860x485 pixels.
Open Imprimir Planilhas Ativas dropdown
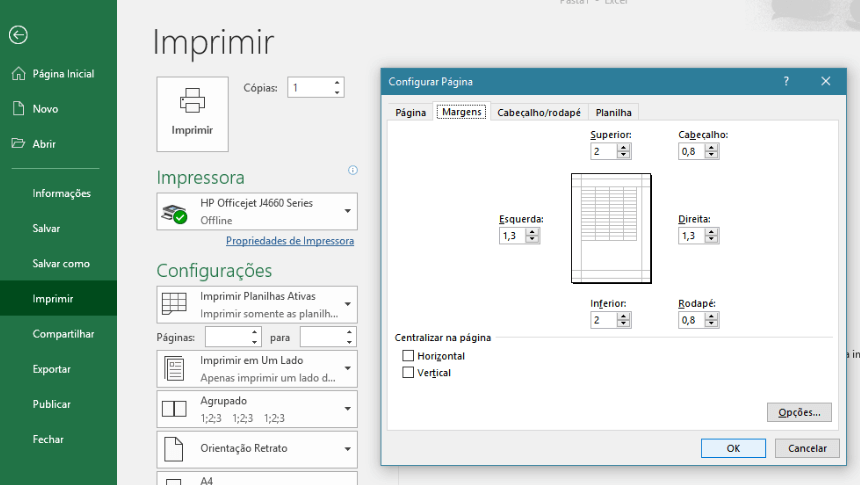(347, 304)
